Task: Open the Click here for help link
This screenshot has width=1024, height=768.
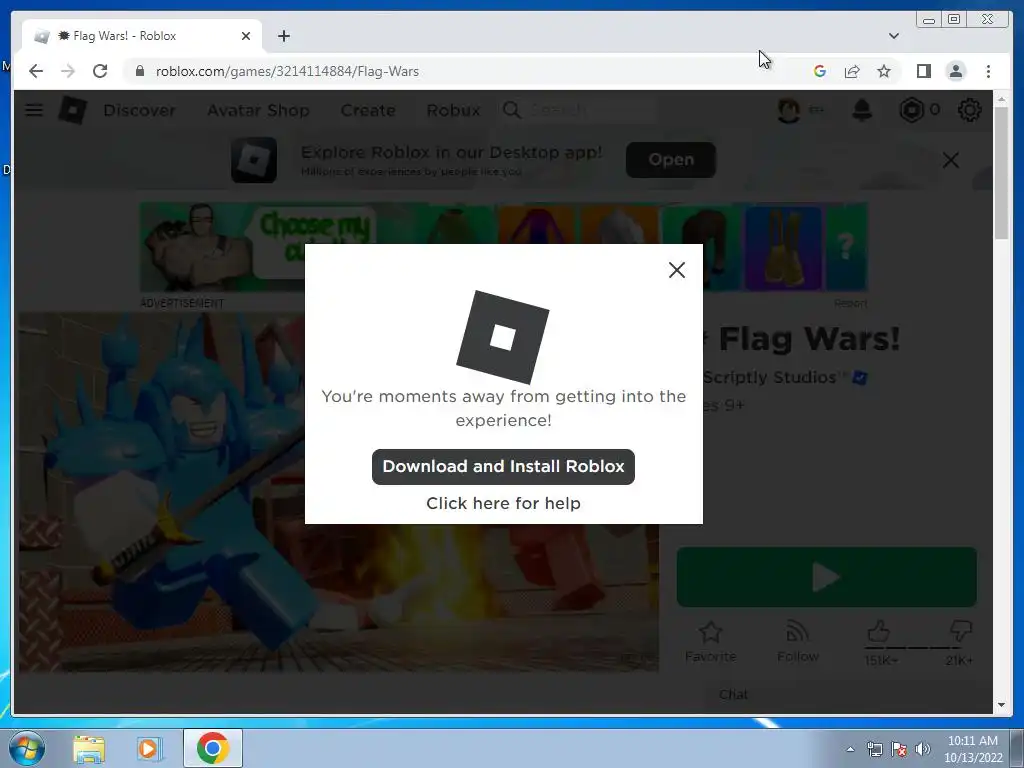Action: click(503, 503)
